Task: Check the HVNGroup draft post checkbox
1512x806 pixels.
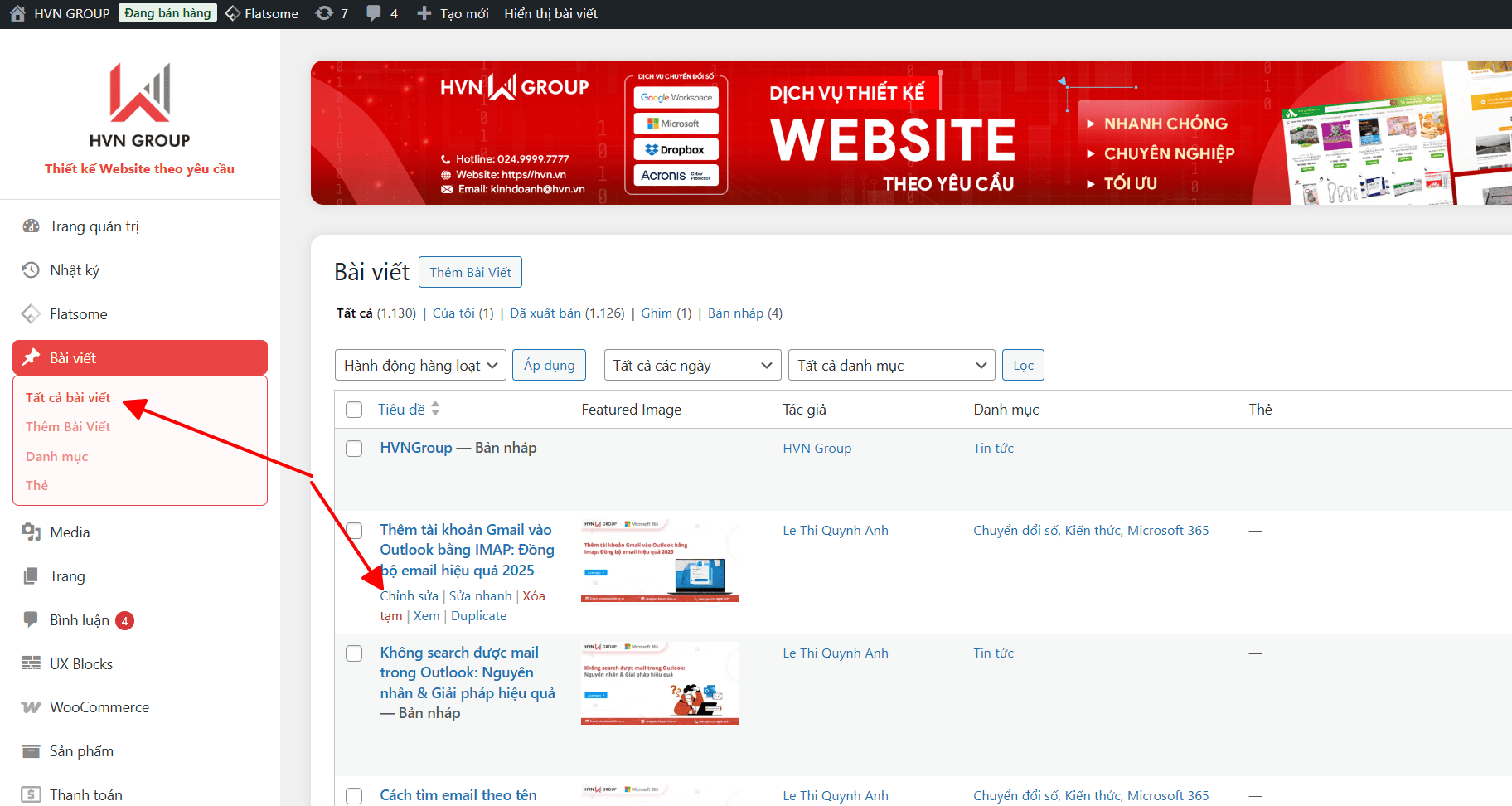Action: point(354,449)
